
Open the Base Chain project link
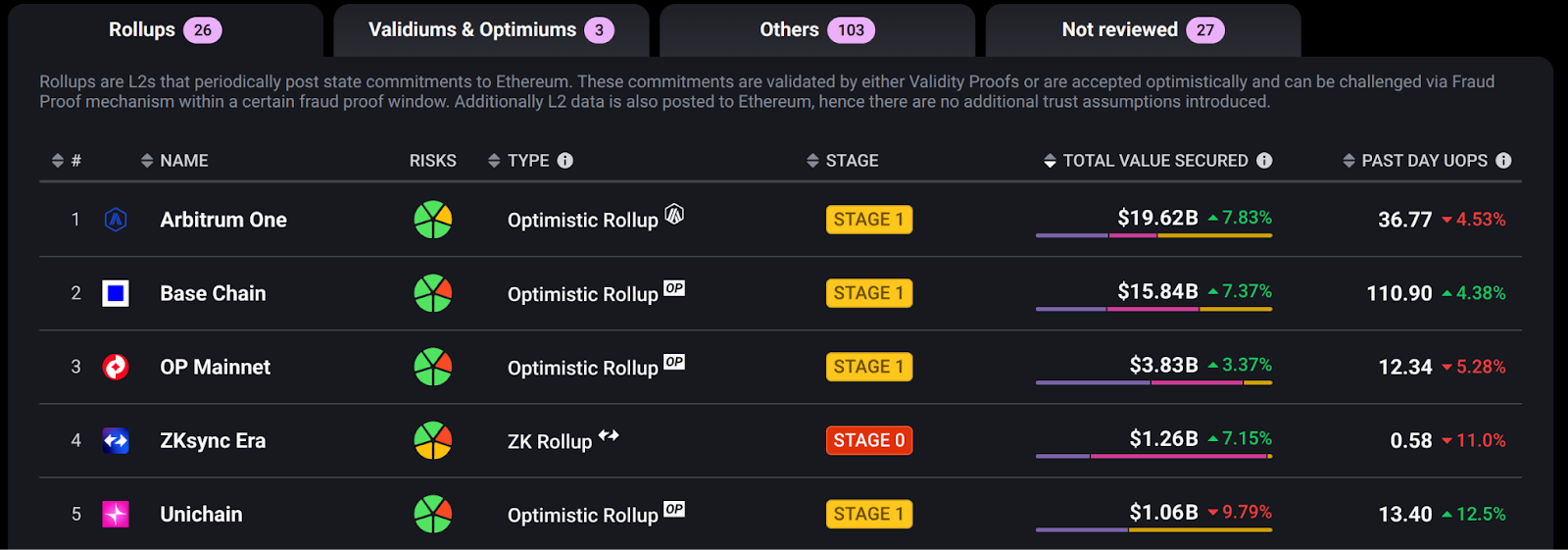(213, 293)
